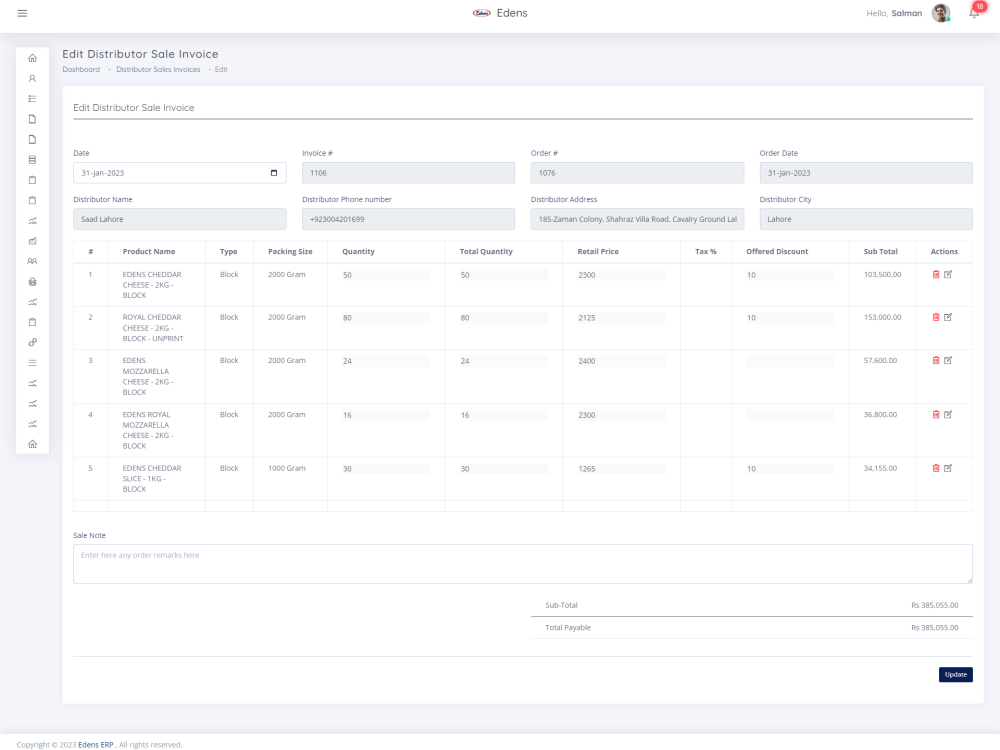Screen dimensions: 1000x750
Task: Click Retail Price field showing 2400
Action: (621, 361)
